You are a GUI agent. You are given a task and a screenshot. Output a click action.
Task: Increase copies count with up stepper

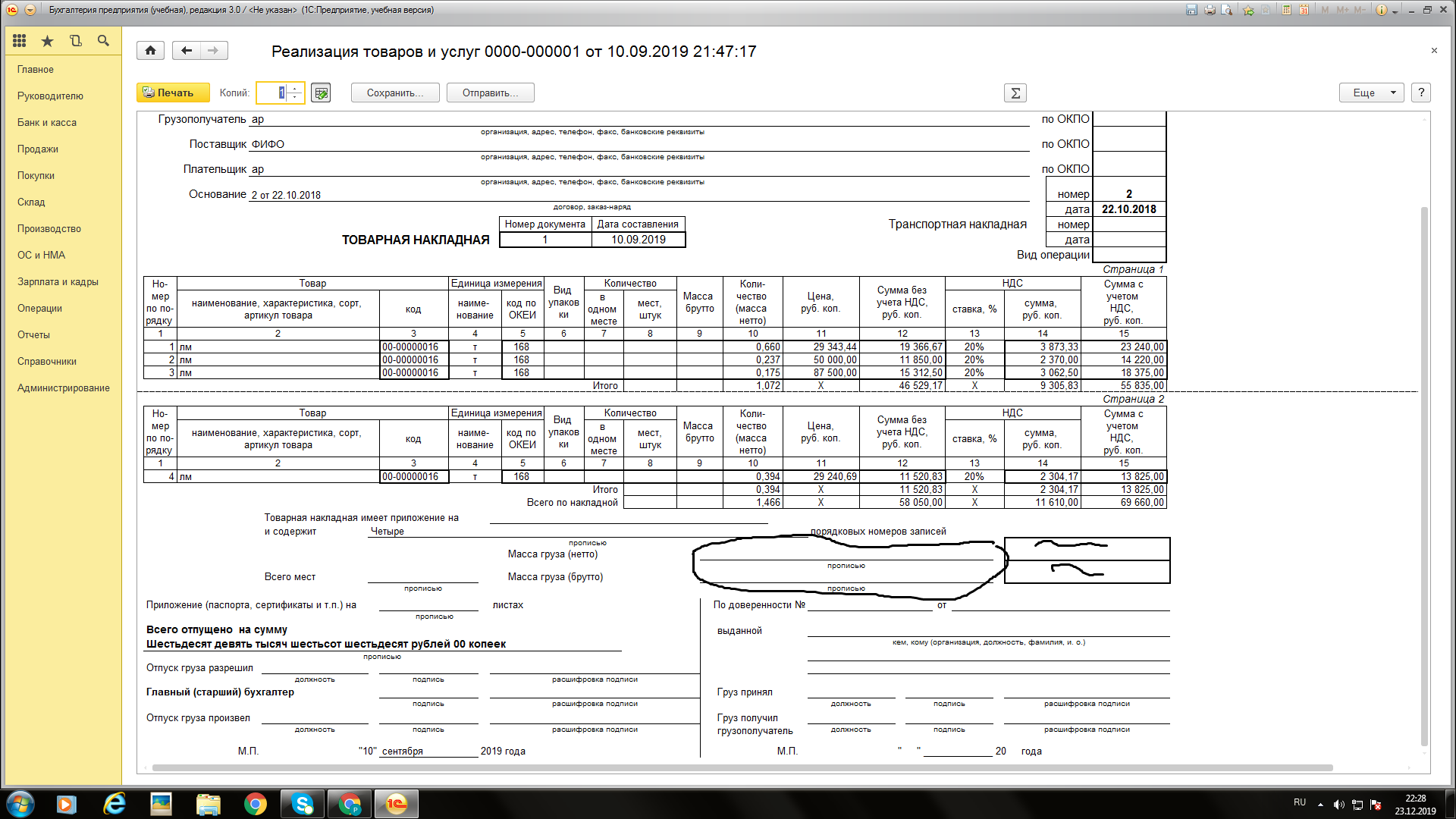pos(296,88)
